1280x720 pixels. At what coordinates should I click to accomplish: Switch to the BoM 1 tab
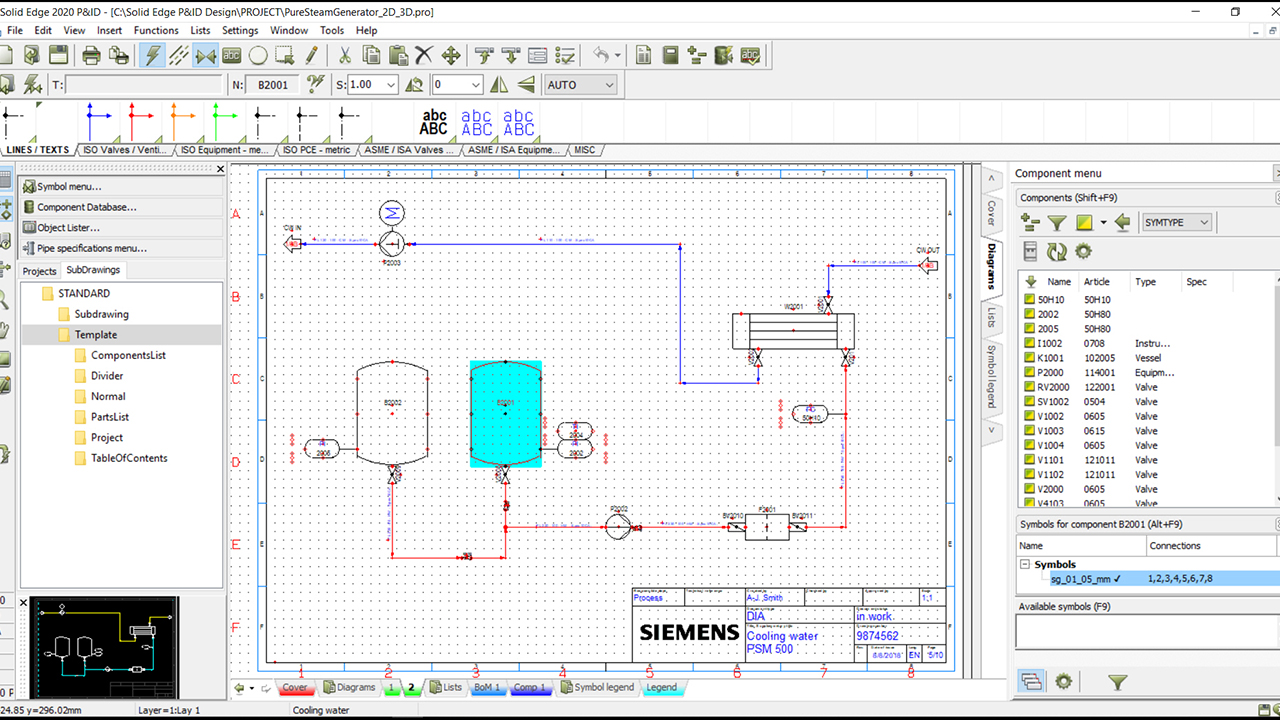click(x=486, y=688)
